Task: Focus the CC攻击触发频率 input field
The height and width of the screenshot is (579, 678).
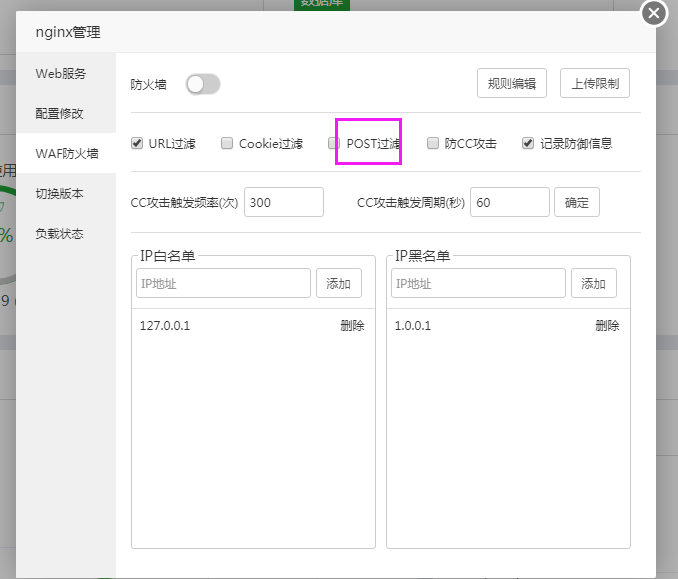Action: [x=284, y=202]
